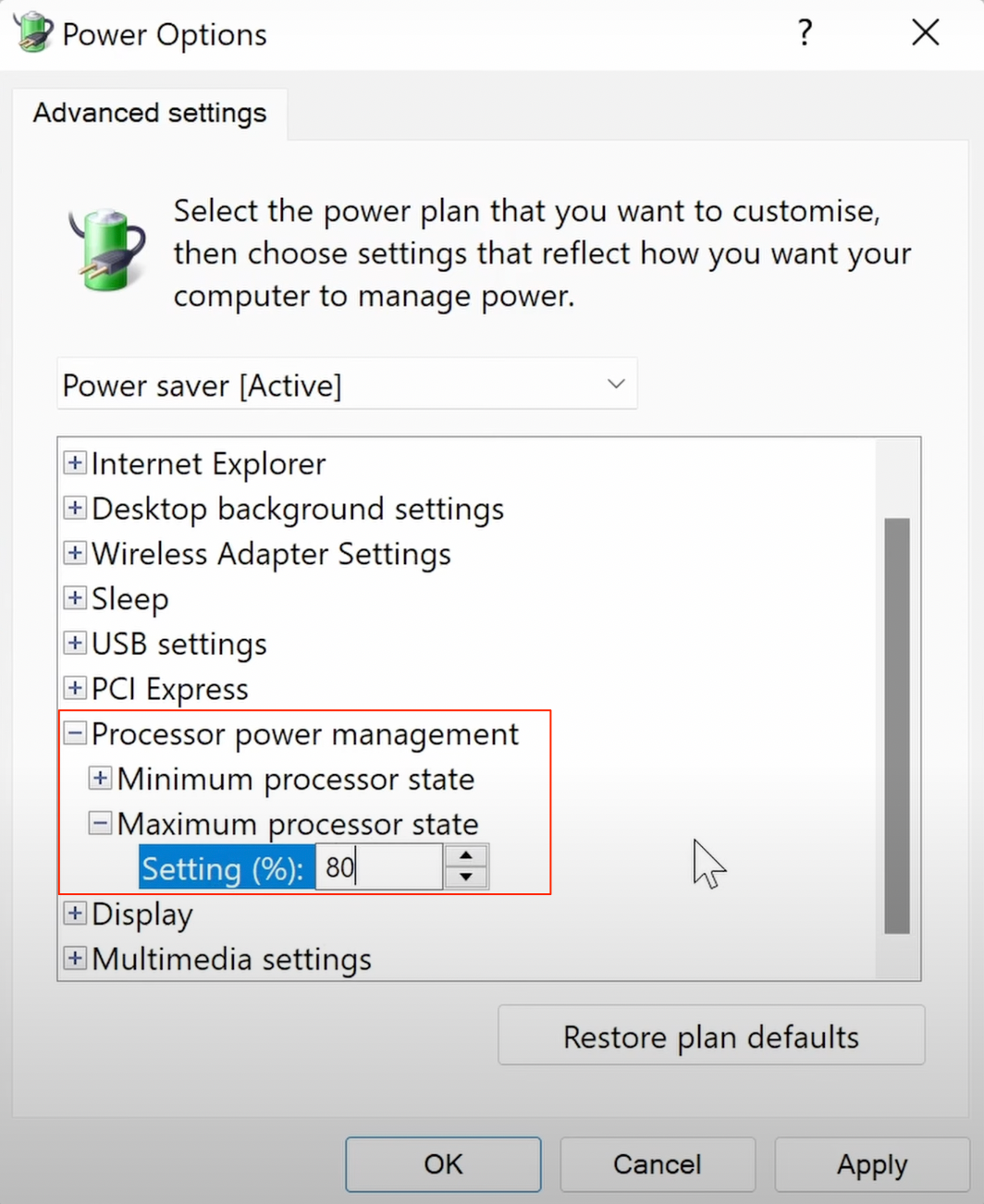Viewport: 984px width, 1204px height.
Task: Click the Setting (%) value field
Action: pos(379,867)
